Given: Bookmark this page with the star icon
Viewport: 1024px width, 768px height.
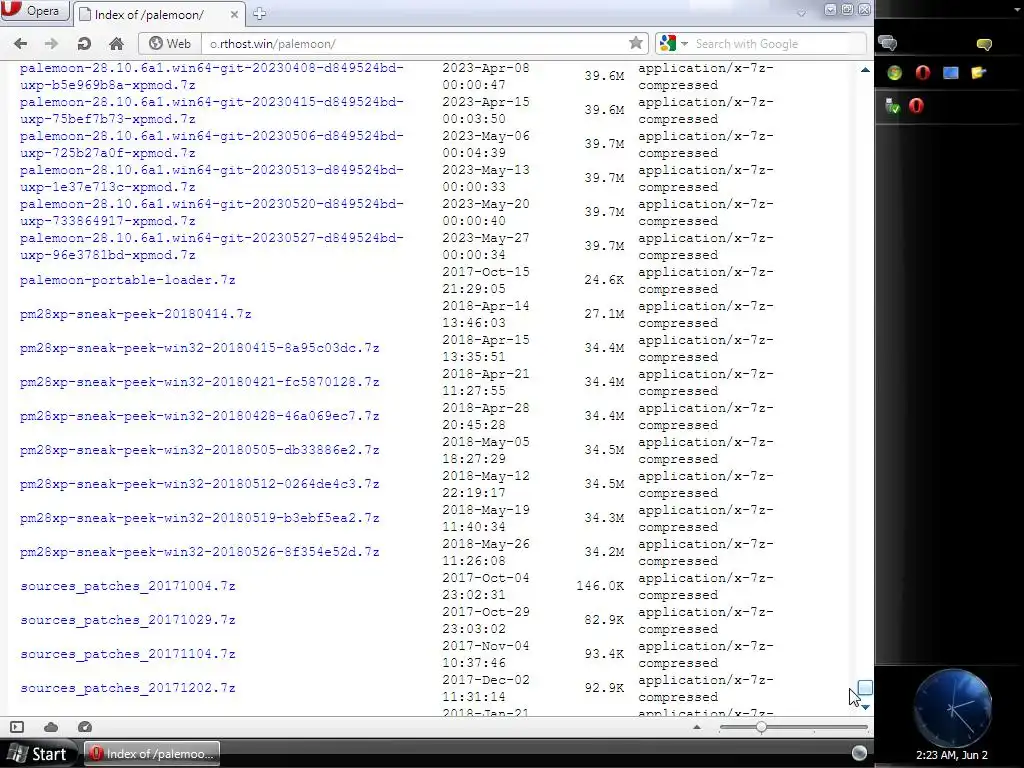Looking at the screenshot, I should point(635,43).
